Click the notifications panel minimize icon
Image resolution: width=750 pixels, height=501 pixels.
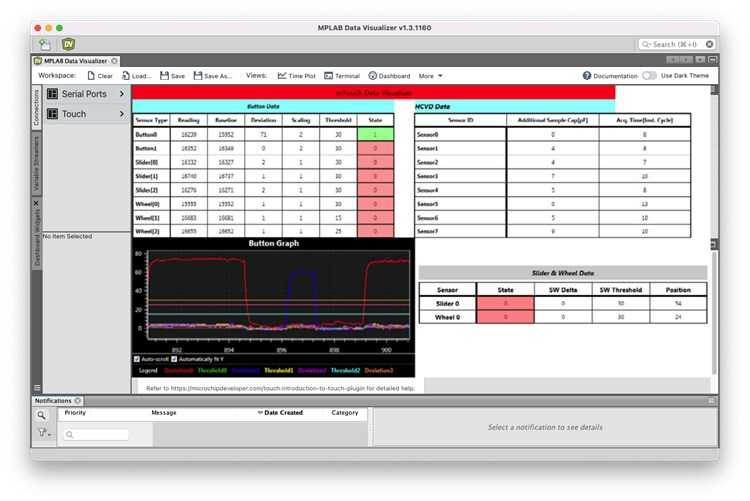pyautogui.click(x=711, y=400)
